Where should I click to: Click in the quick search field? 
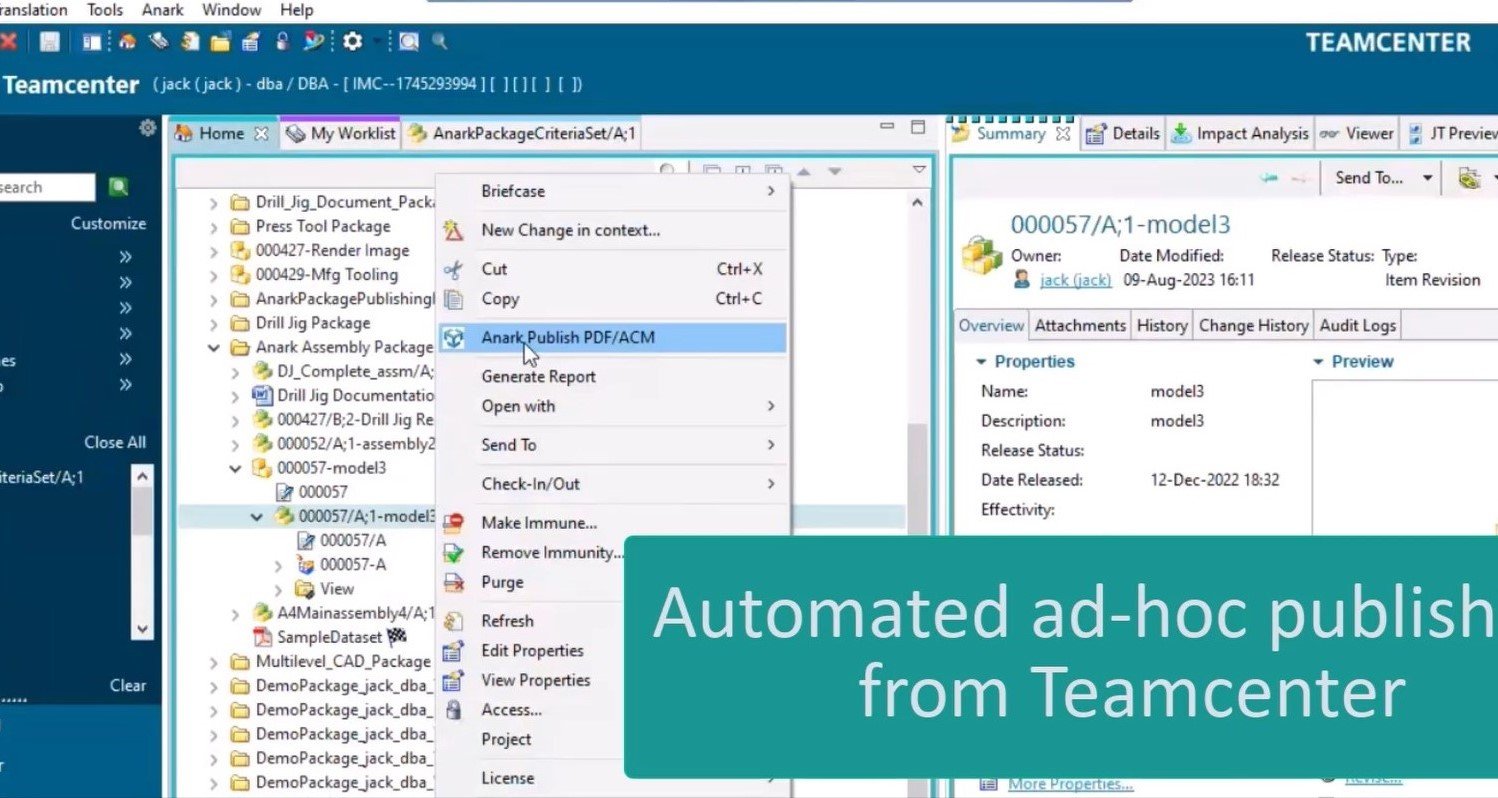tap(47, 187)
